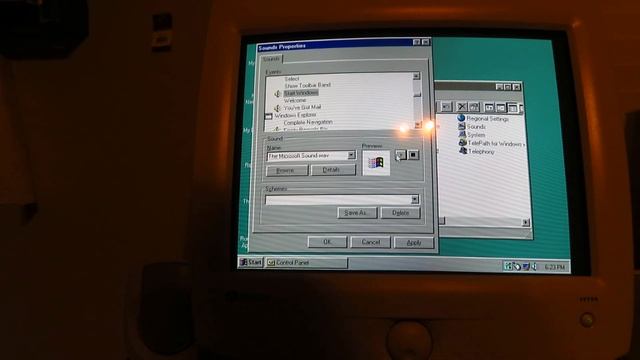Click the Details button
Image resolution: width=640 pixels, height=360 pixels.
tap(333, 170)
